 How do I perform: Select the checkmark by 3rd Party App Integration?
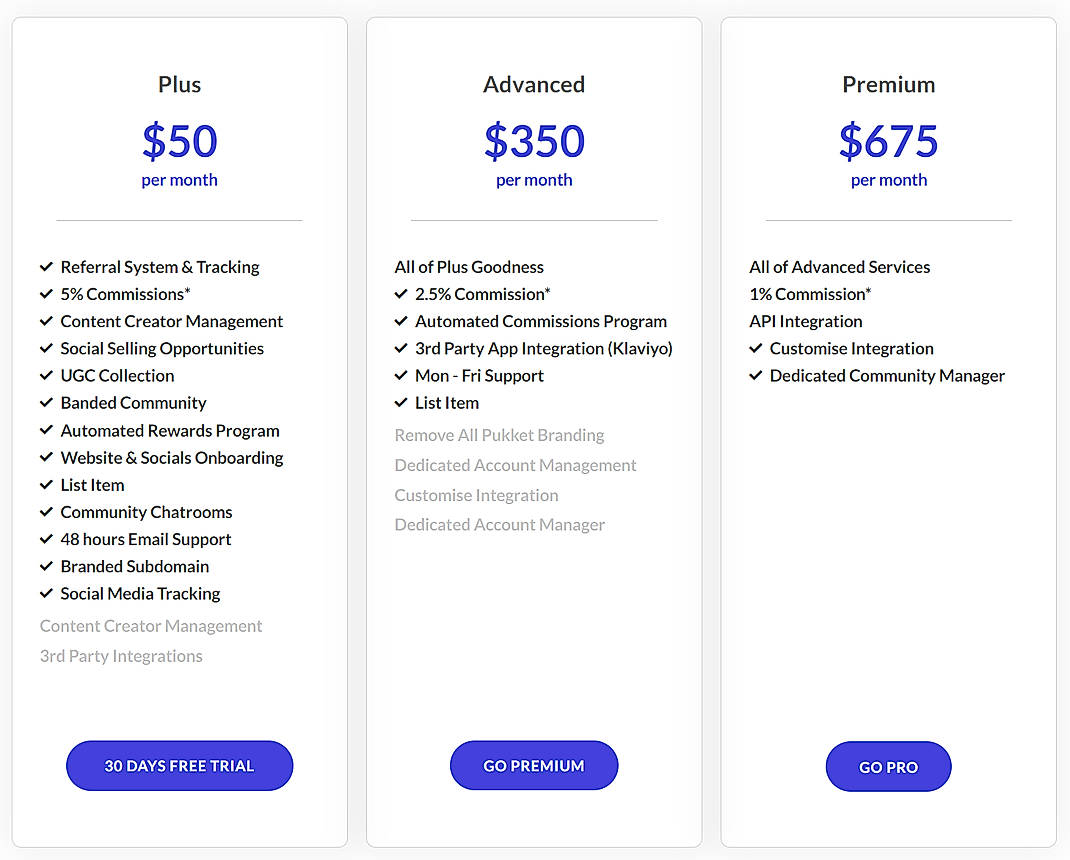pos(401,348)
